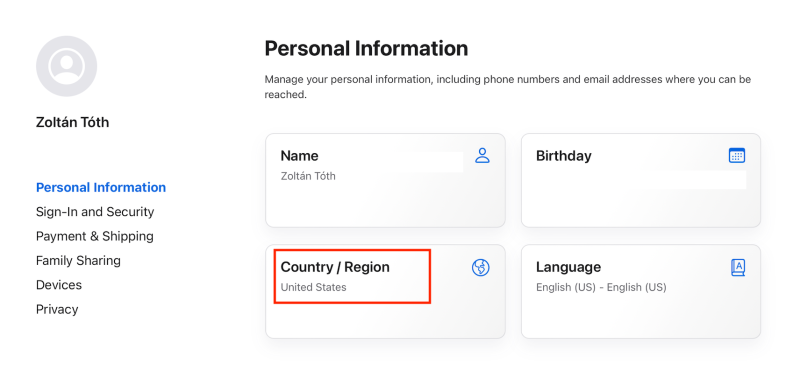The image size is (800, 376).
Task: Open the Family Sharing section
Action: coord(78,261)
